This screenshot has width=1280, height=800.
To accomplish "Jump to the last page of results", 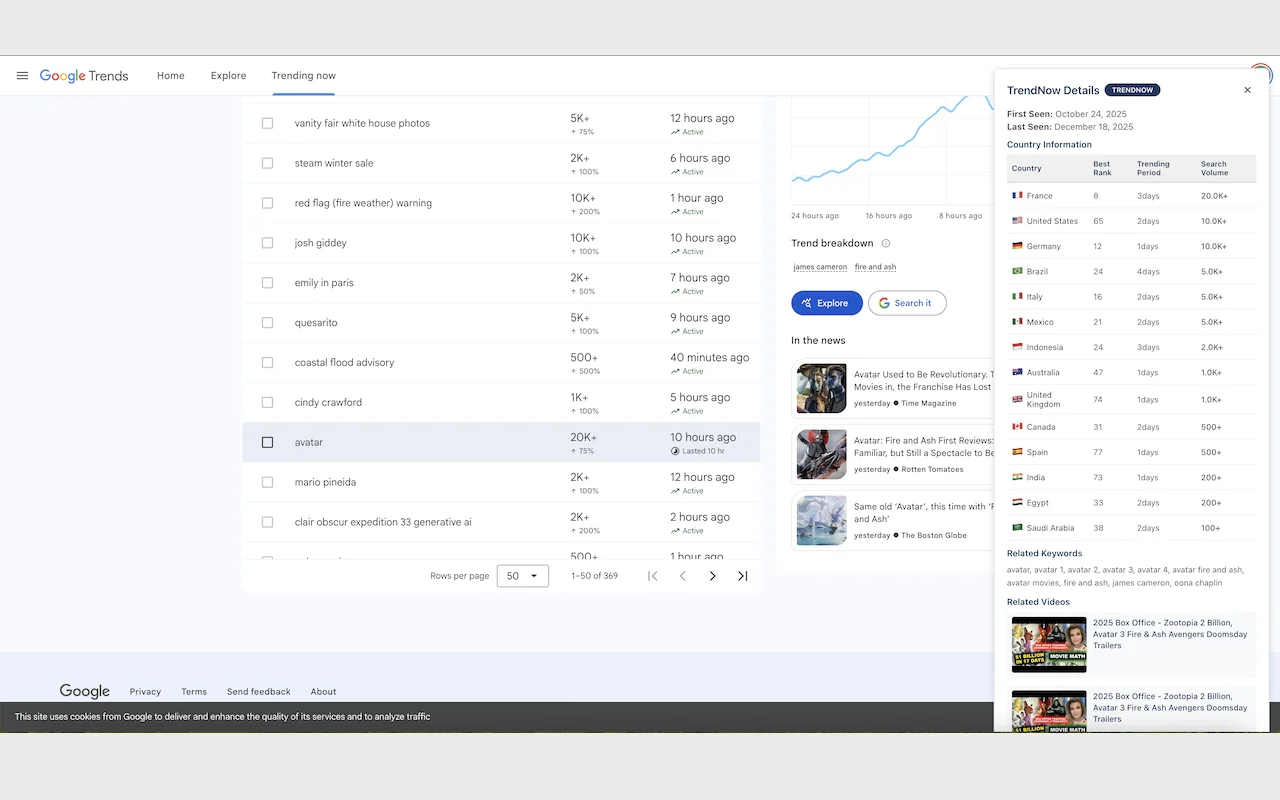I will tap(742, 576).
